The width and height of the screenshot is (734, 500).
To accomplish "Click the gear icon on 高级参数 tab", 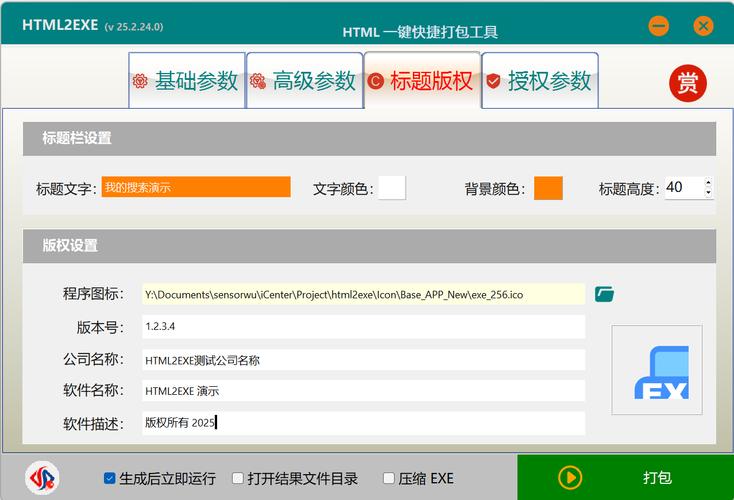I will click(x=258, y=81).
